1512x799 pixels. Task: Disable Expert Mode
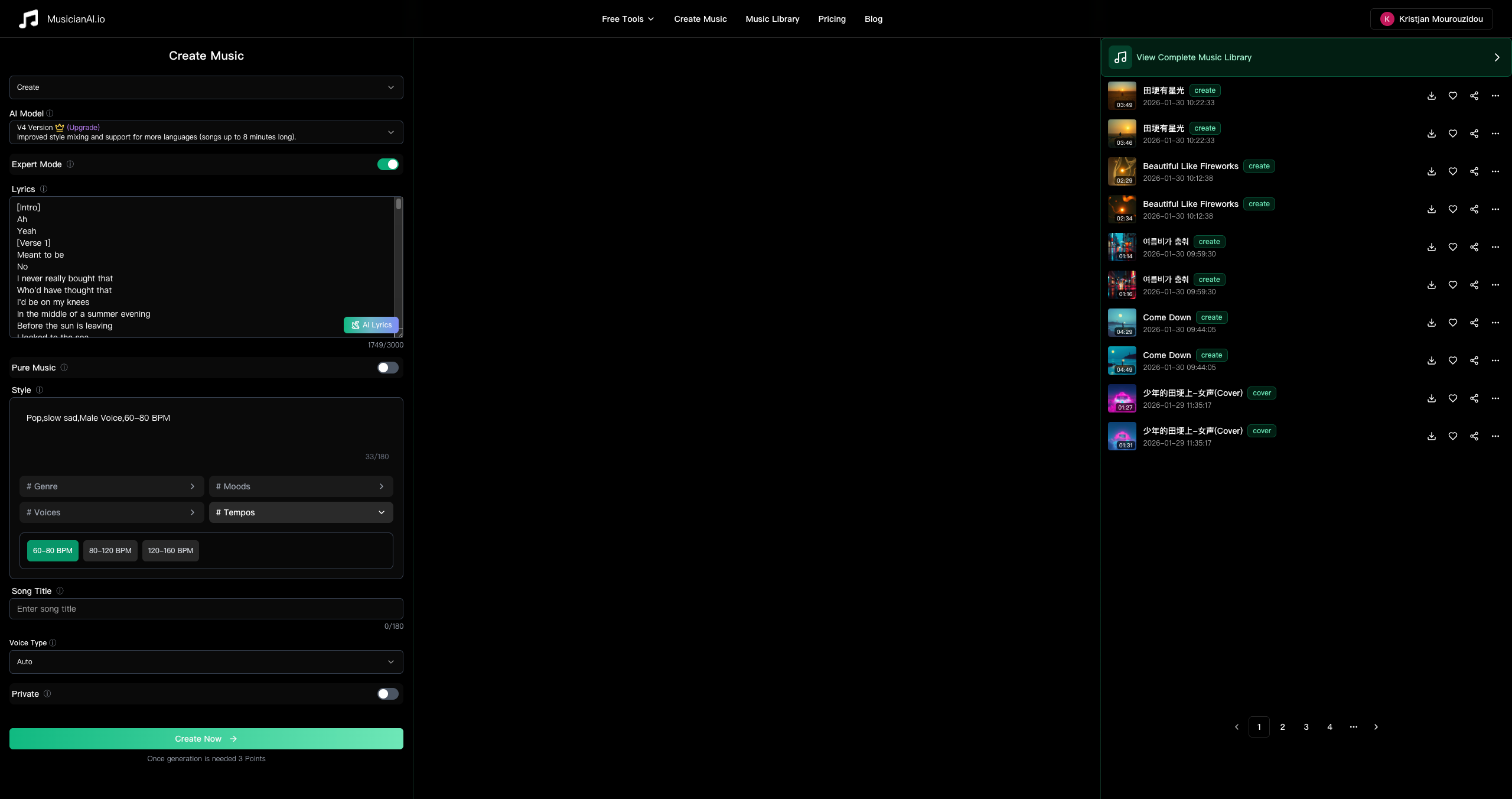pos(387,164)
